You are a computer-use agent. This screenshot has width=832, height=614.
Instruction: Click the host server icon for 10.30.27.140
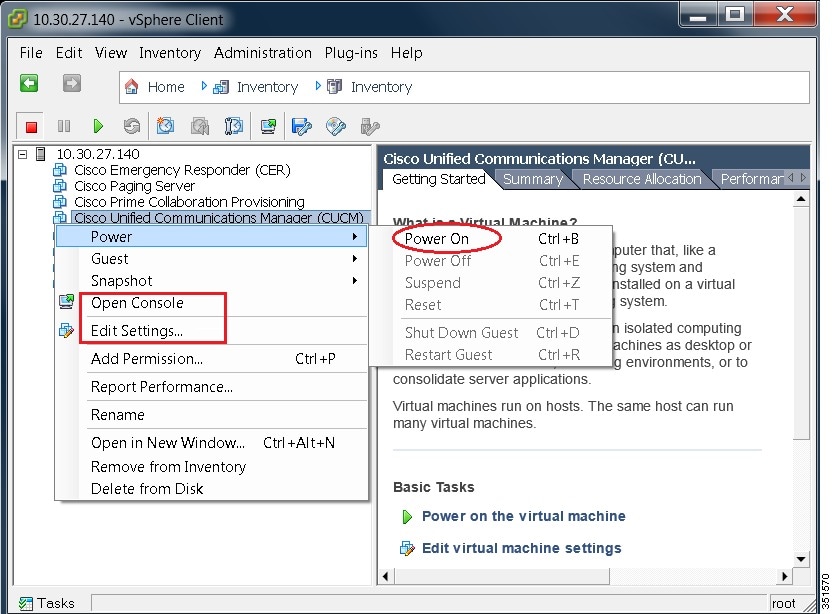[x=40, y=154]
